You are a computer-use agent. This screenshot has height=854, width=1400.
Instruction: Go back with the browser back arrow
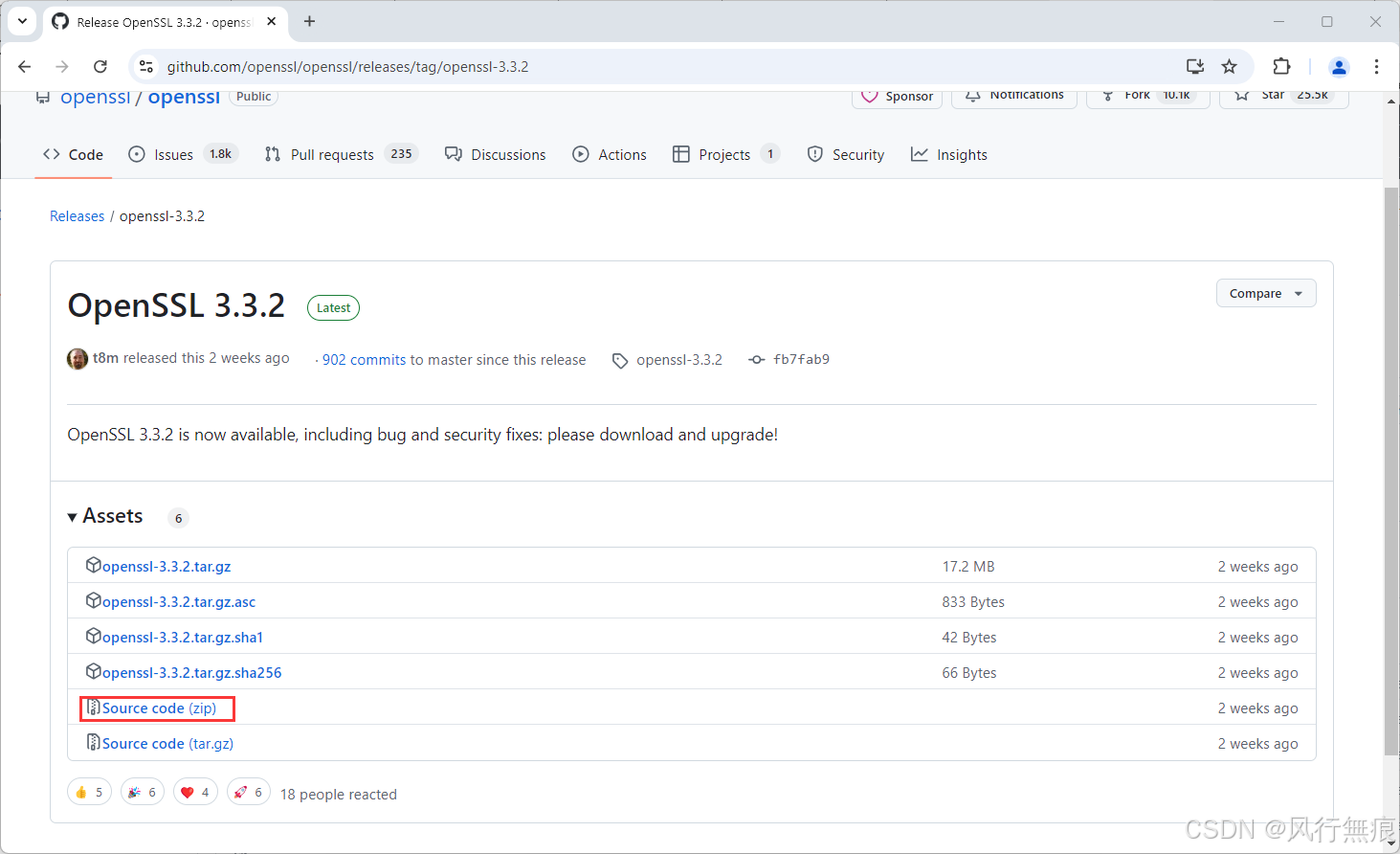click(25, 66)
